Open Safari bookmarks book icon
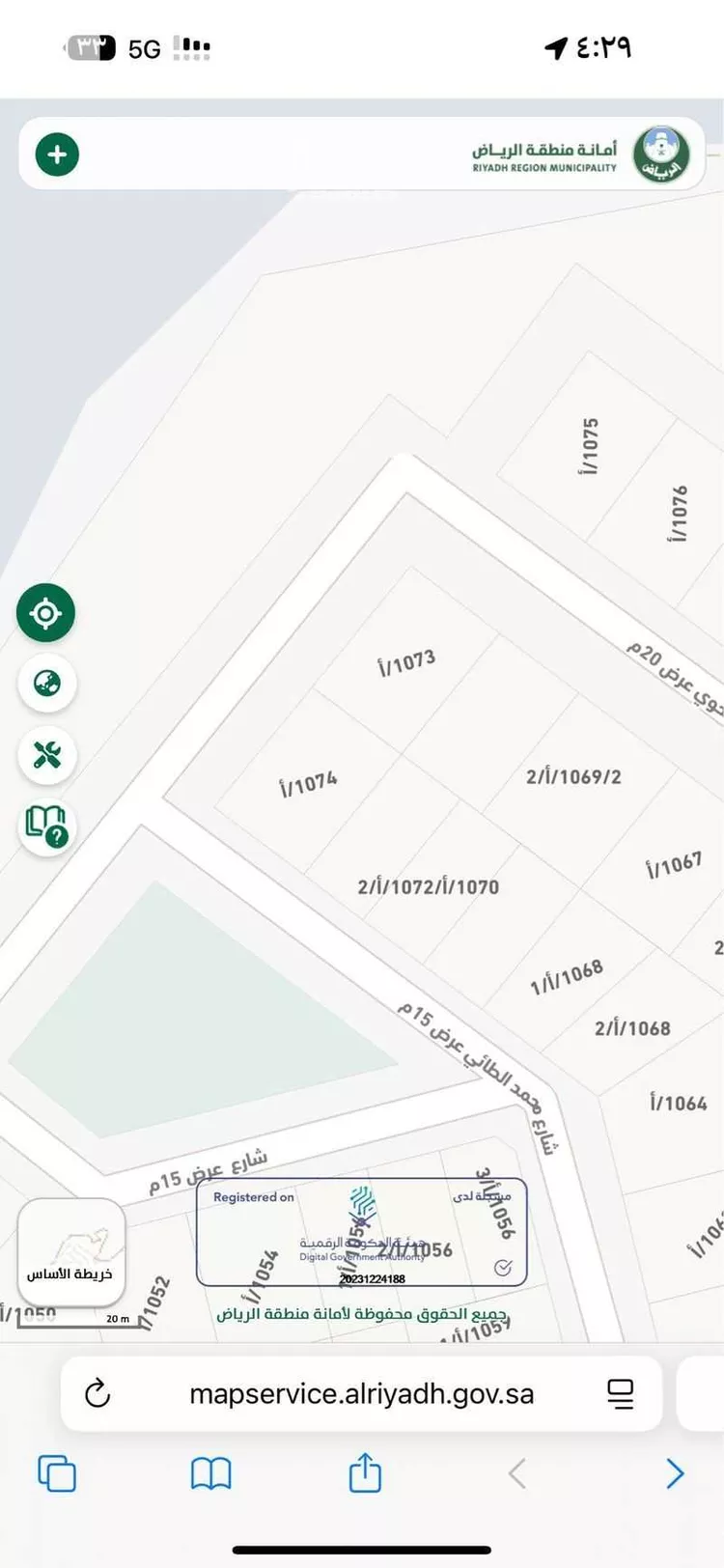724x1568 pixels. [210, 1473]
